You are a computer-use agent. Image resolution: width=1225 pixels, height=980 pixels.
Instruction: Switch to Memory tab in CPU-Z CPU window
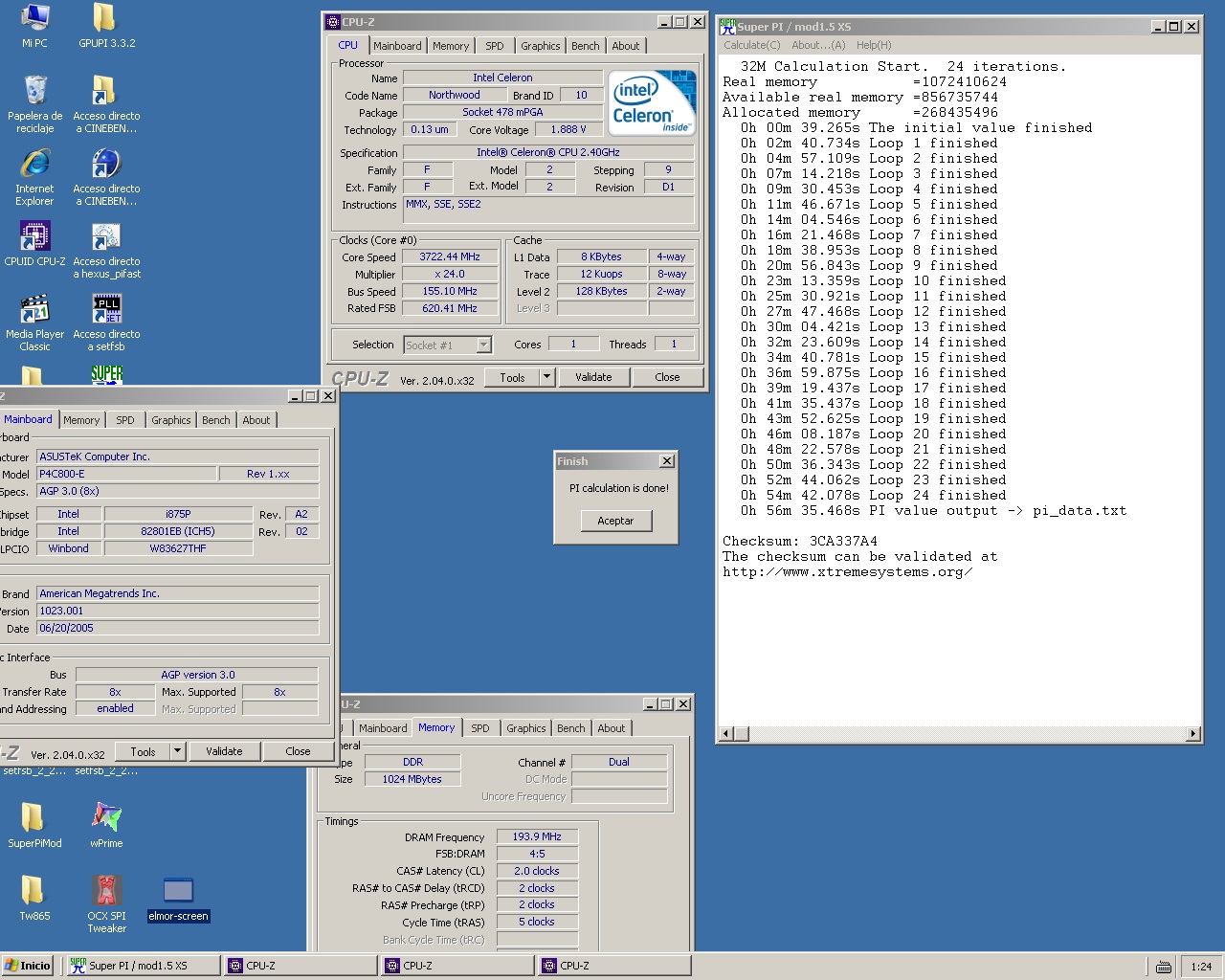(x=451, y=46)
